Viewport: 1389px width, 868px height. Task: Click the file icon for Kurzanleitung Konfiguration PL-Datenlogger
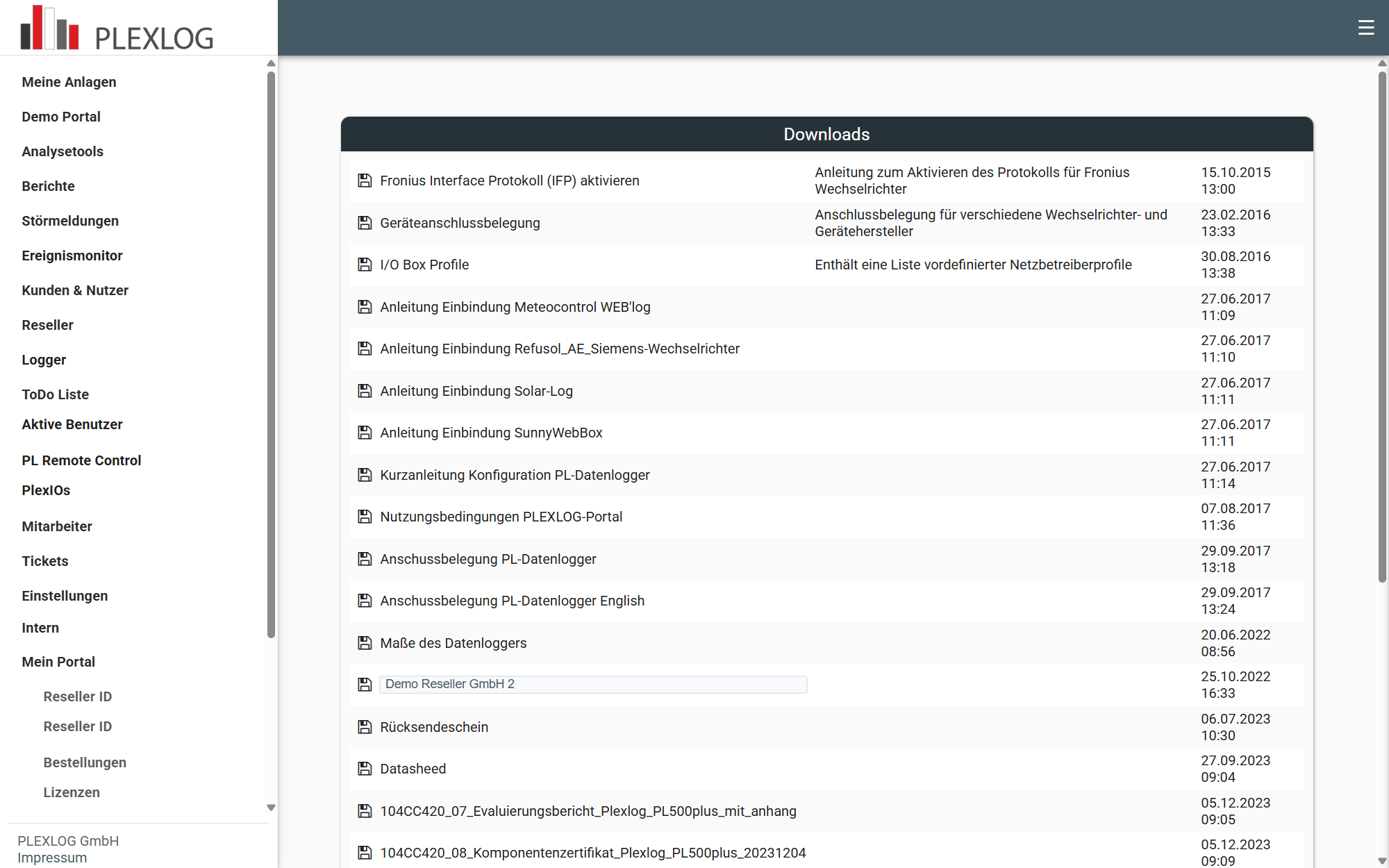[365, 475]
